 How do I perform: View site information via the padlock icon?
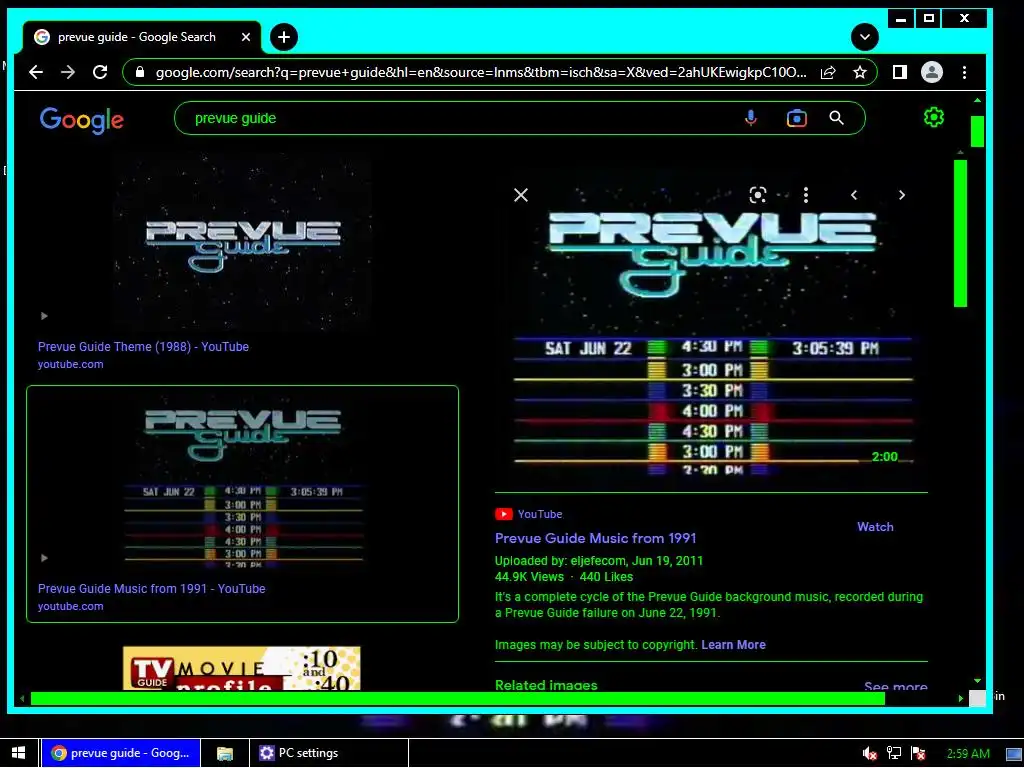tap(139, 72)
